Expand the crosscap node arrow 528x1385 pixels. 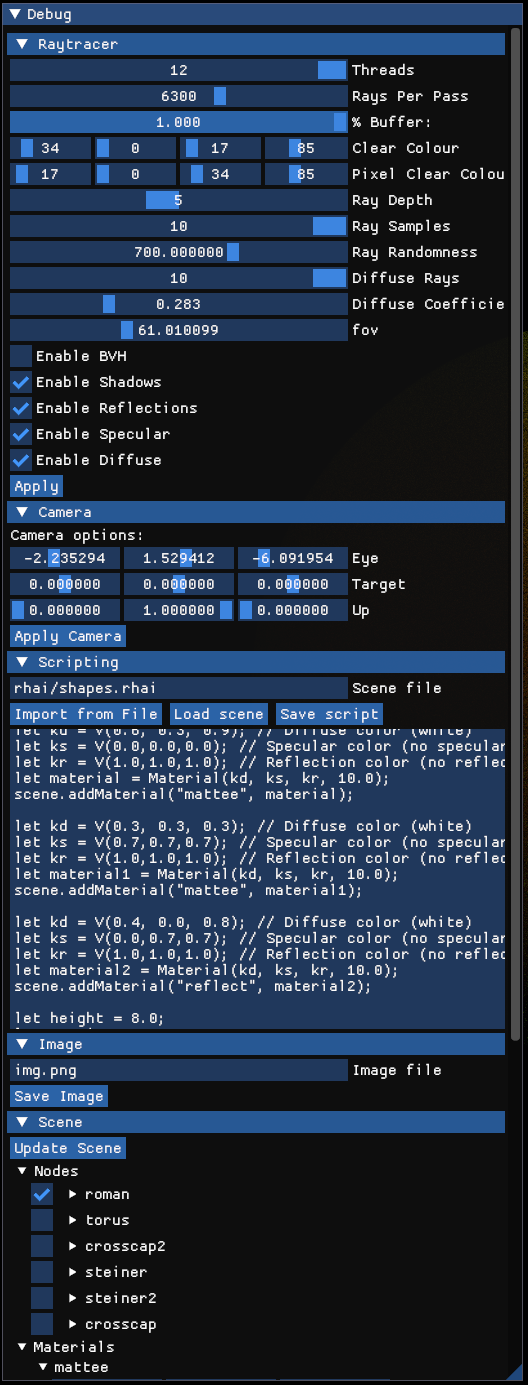(73, 1324)
